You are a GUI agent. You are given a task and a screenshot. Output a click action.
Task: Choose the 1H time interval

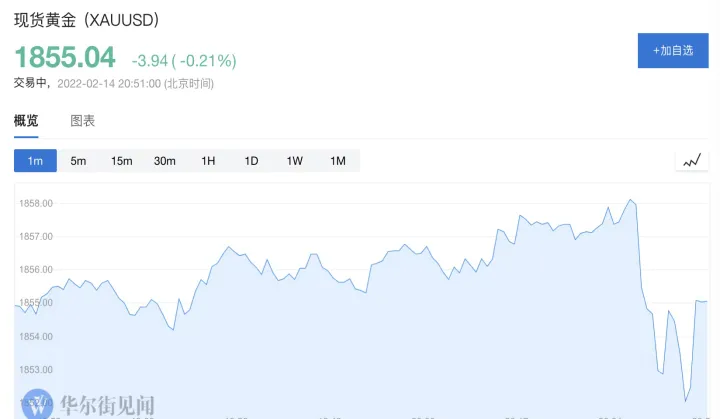click(208, 161)
